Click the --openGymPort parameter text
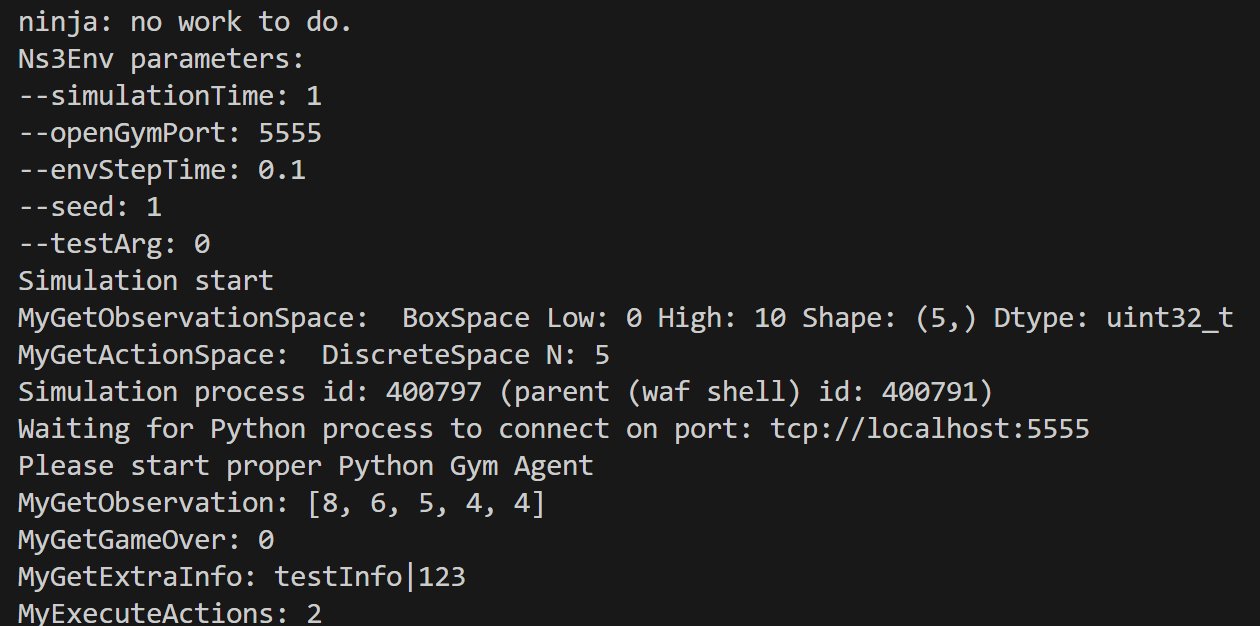Viewport: 1260px width, 626px height. [x=169, y=133]
